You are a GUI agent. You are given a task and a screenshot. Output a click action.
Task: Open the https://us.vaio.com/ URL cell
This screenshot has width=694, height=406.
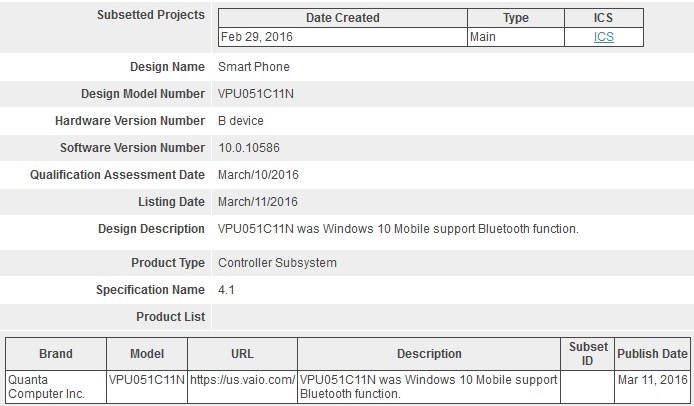[x=242, y=380]
